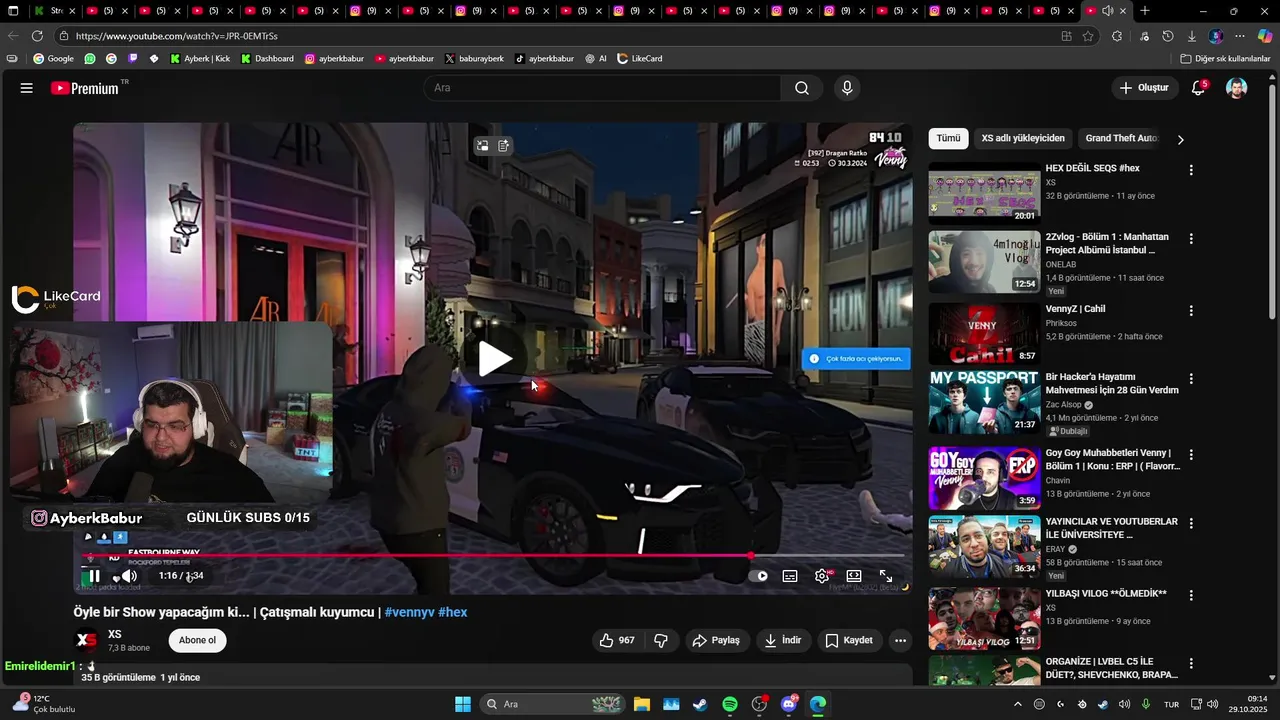Open the player settings gear
The width and height of the screenshot is (1280, 720).
point(822,576)
